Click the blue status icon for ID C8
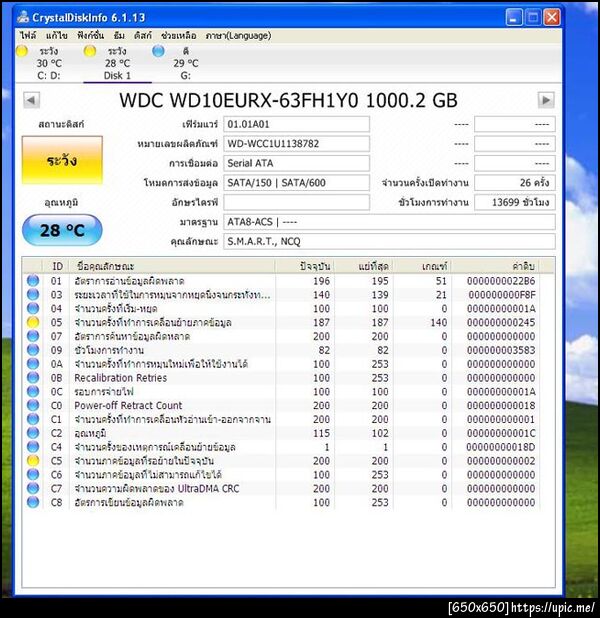The image size is (600, 618). (x=33, y=502)
